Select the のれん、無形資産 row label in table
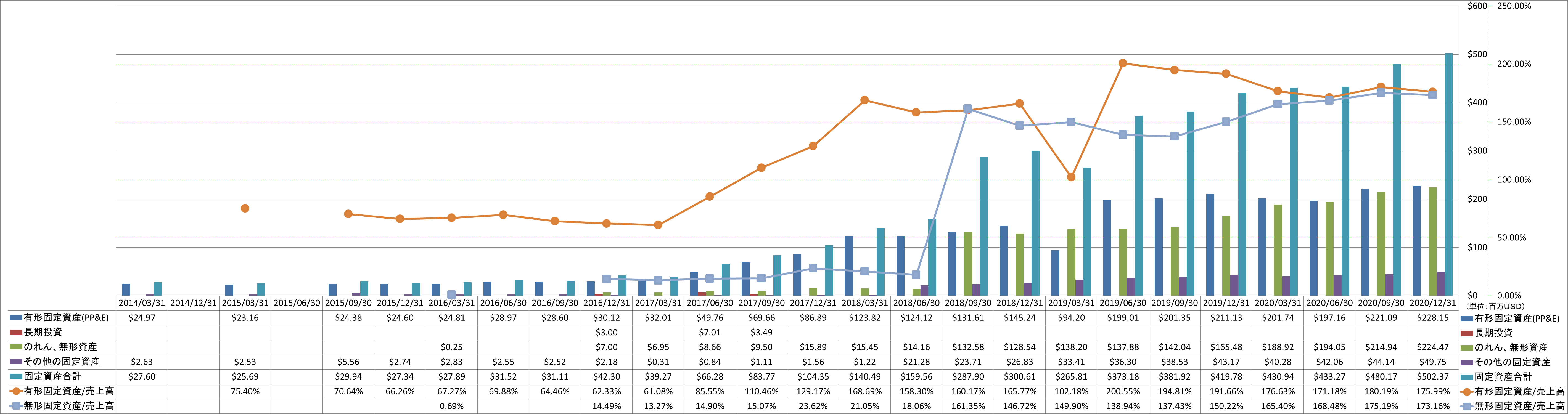The width and height of the screenshot is (1568, 414). (x=60, y=347)
